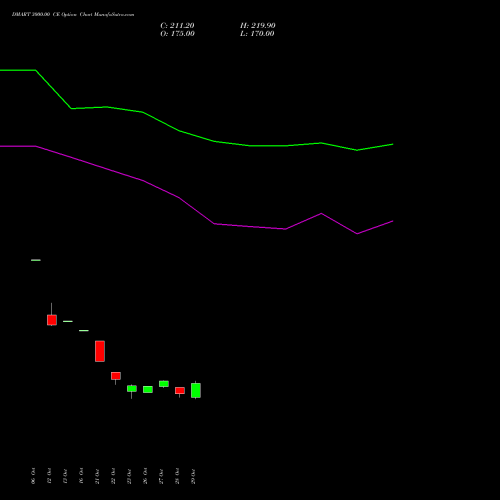This screenshot has width=500, height=500.
Task: Click the last green candle for 29 Oct
Action: pos(196,390)
